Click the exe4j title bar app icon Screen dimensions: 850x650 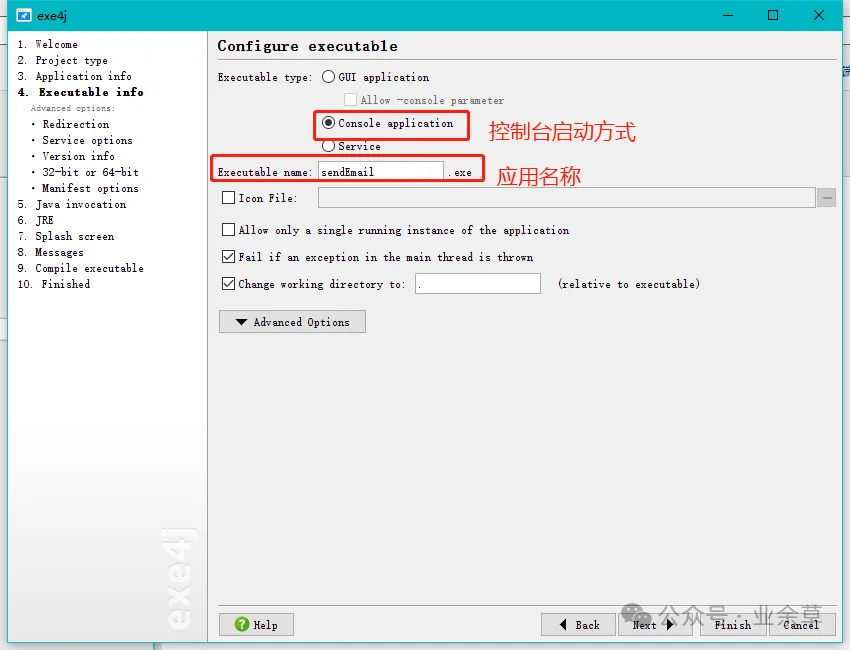tap(24, 15)
